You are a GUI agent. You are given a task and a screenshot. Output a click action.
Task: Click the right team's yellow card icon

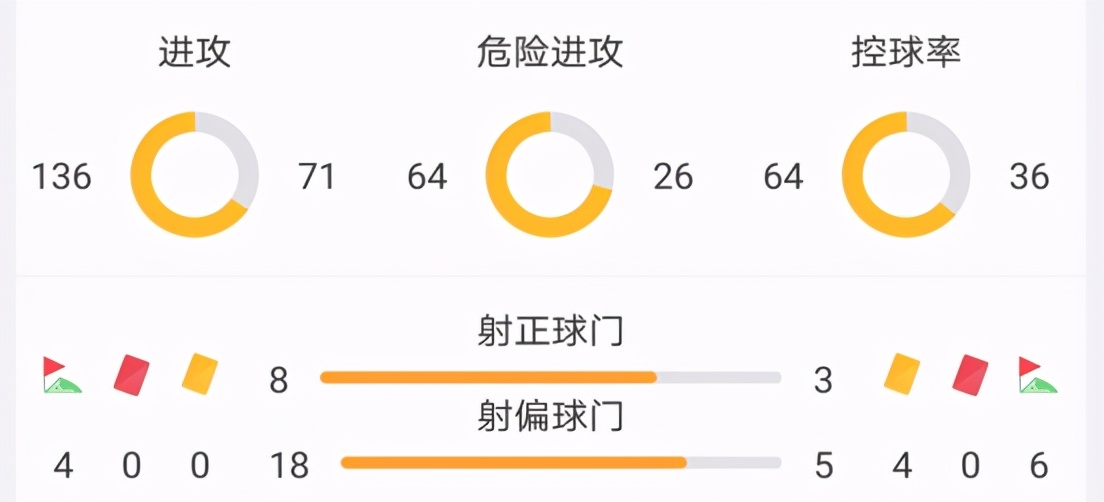click(x=901, y=374)
